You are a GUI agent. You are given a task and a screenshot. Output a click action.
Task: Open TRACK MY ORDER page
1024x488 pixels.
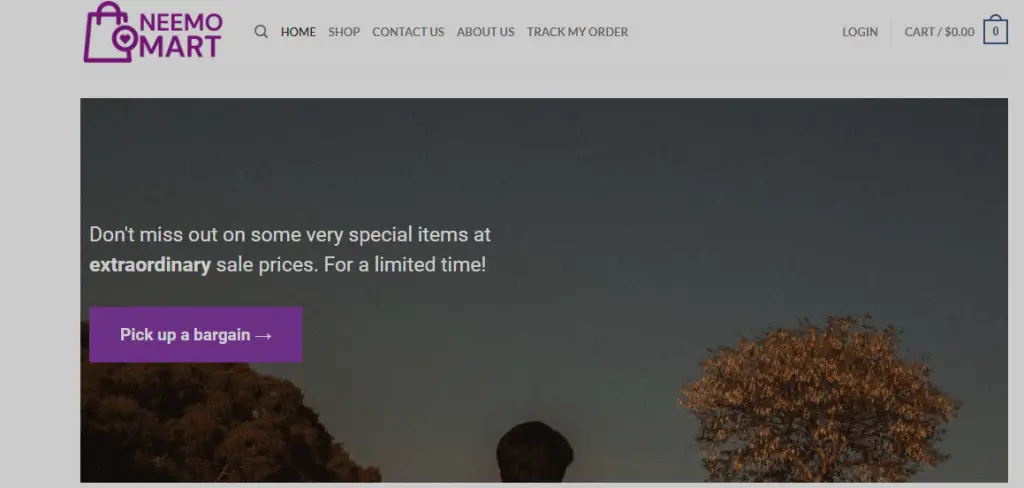[x=577, y=31]
